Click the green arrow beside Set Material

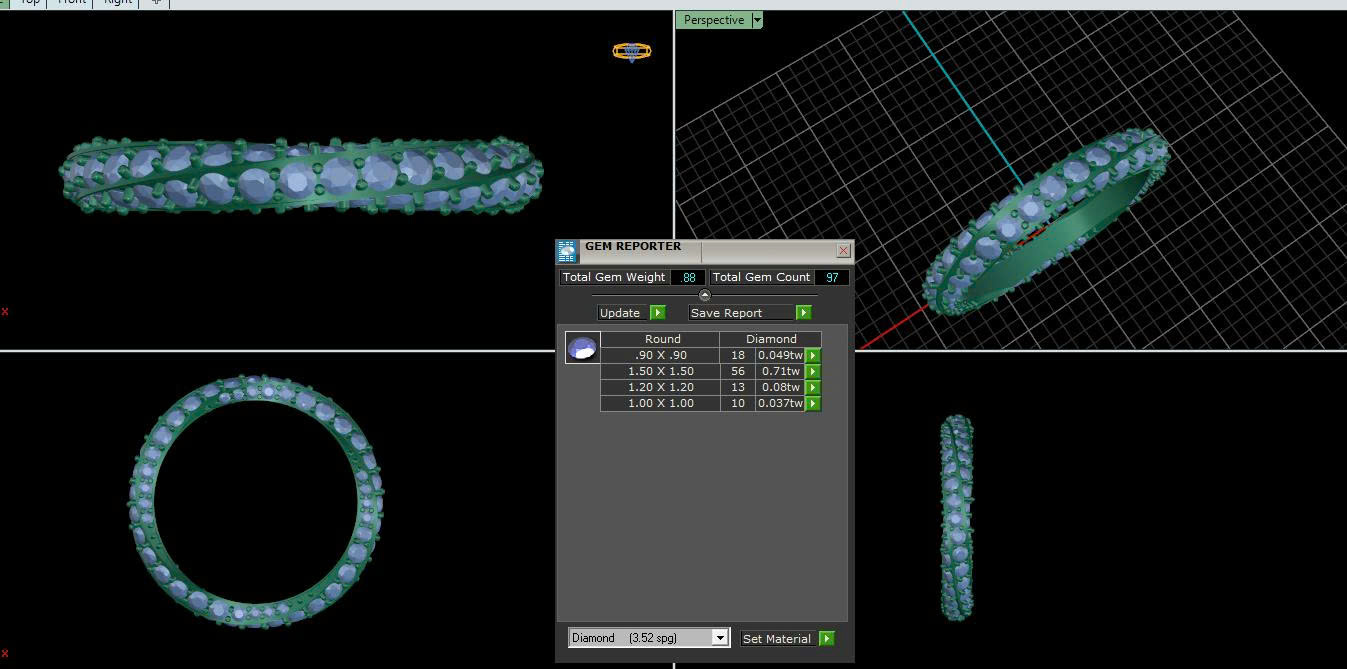click(x=826, y=638)
